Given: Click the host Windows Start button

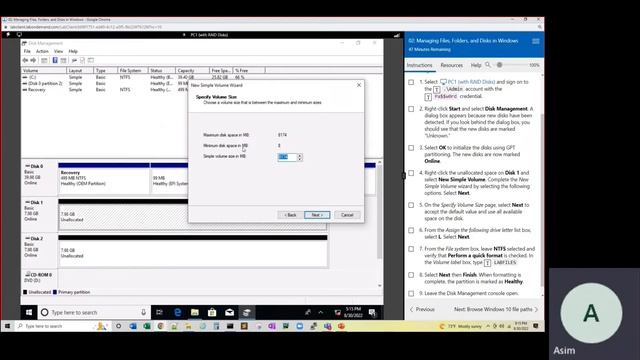Looking at the screenshot, I should pyautogui.click(x=7, y=326).
